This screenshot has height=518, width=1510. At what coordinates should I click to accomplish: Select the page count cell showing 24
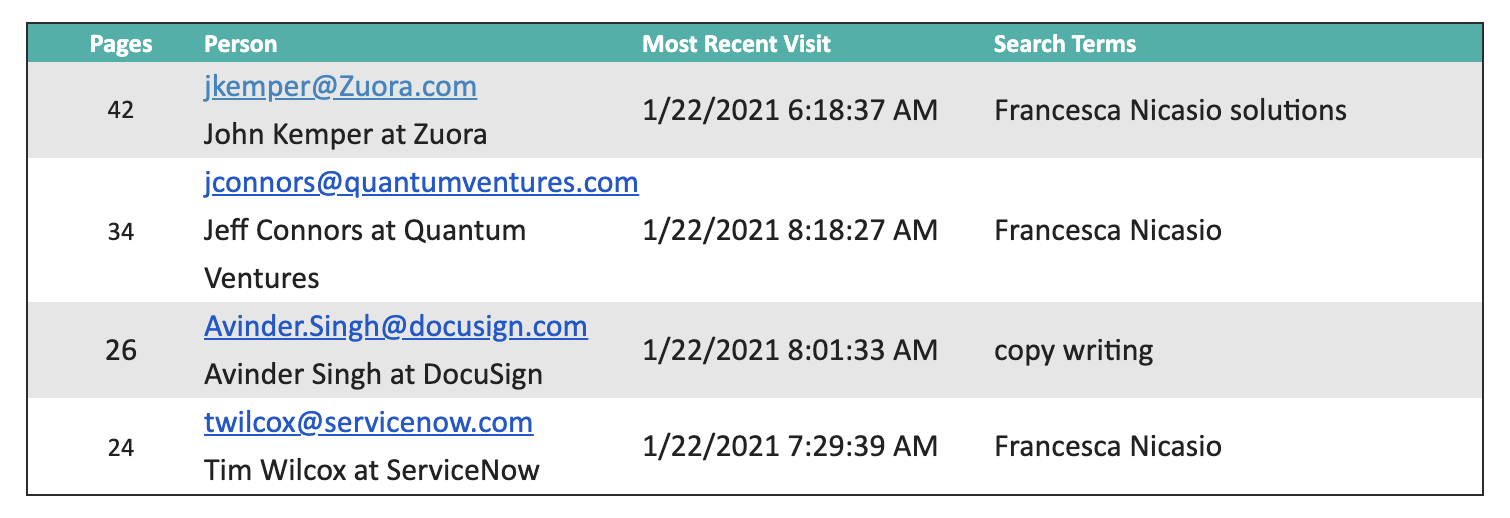tap(121, 447)
